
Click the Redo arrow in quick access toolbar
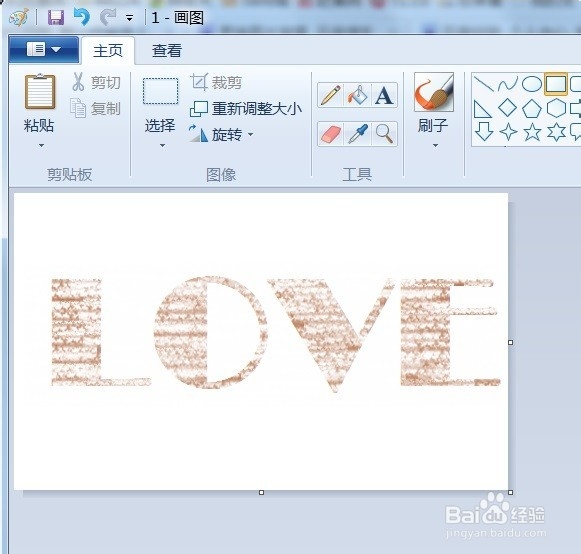point(108,17)
